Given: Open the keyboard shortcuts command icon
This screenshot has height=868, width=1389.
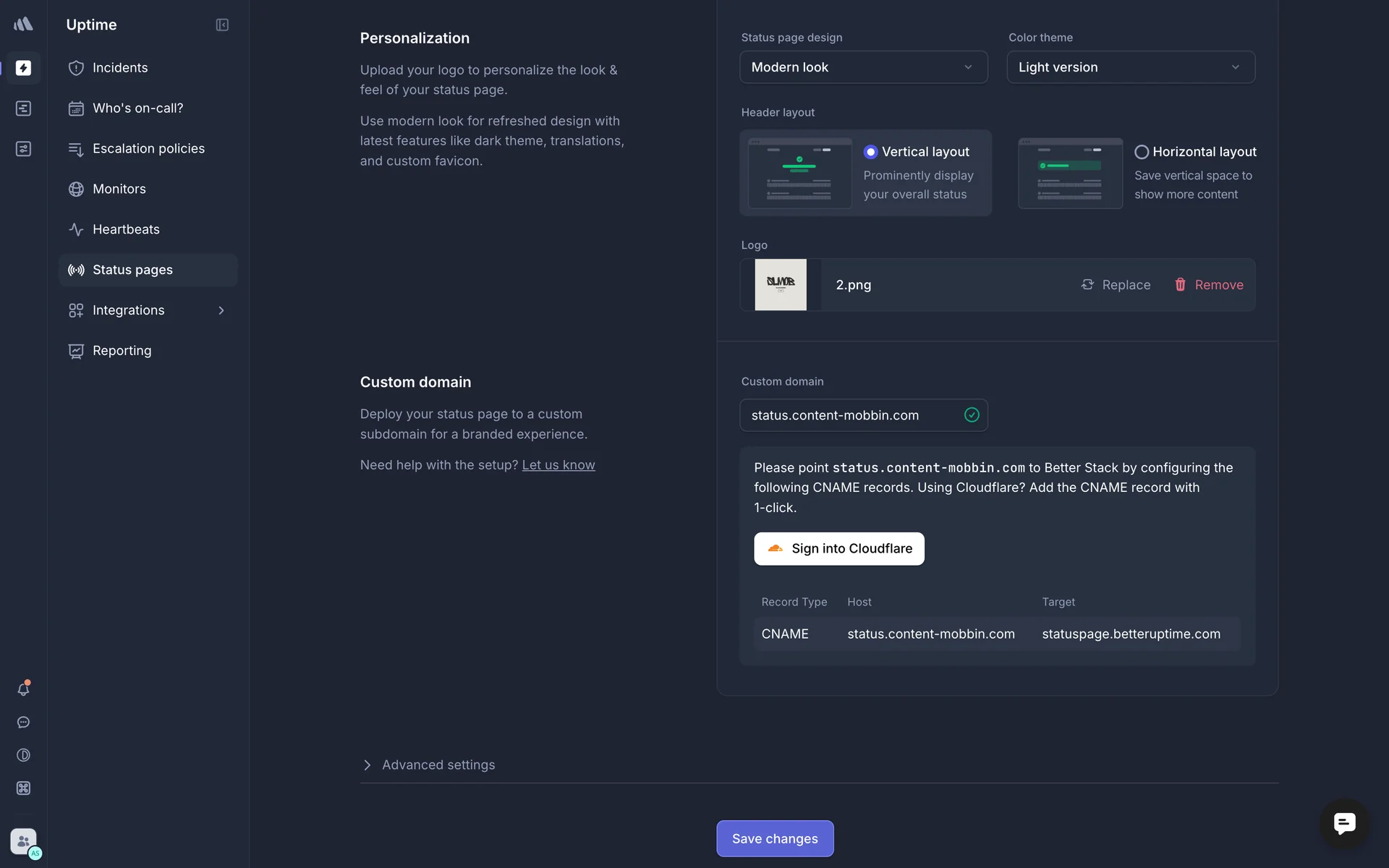Looking at the screenshot, I should [23, 788].
